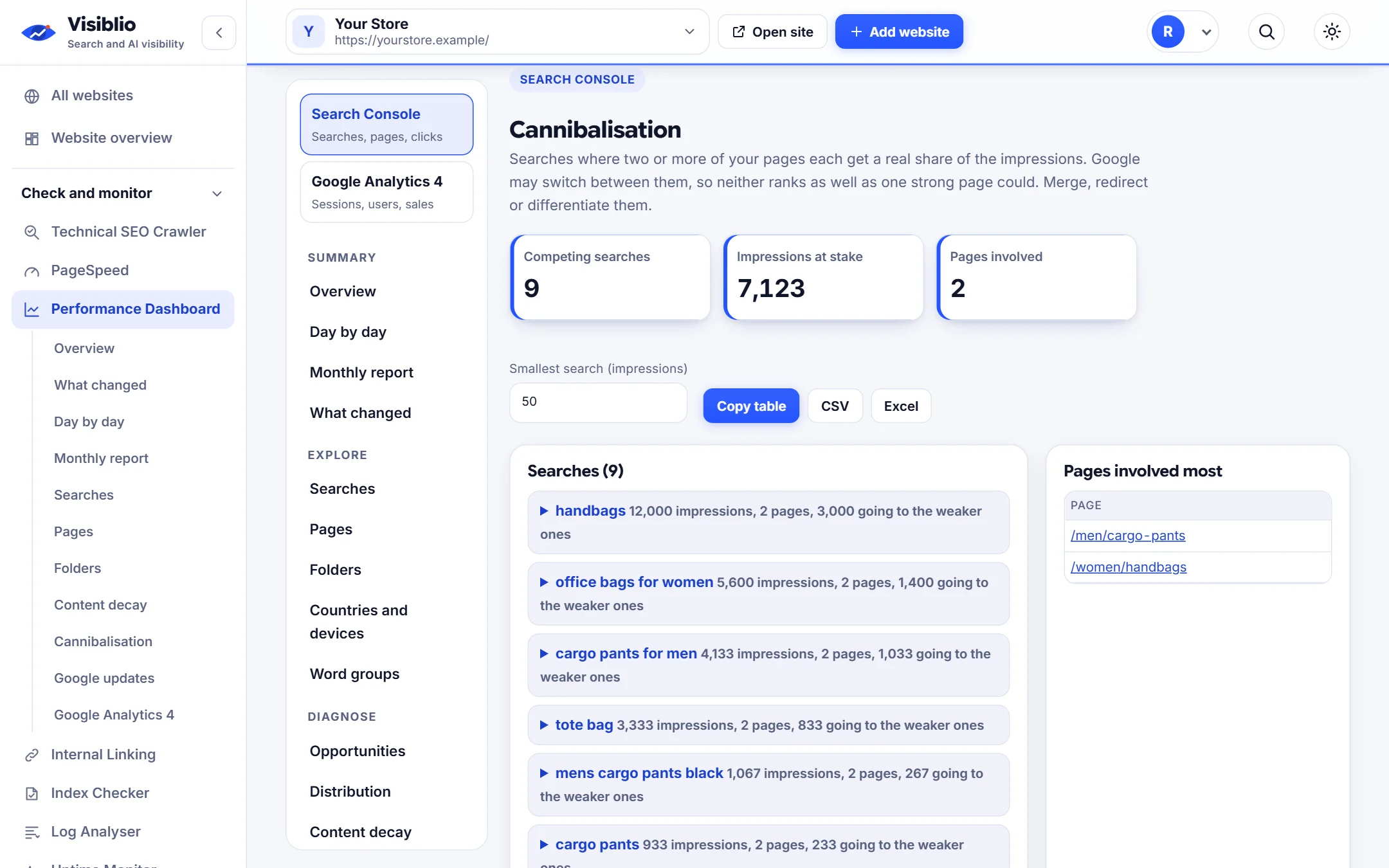Switch to the Google Analytics 4 tab
1389x868 pixels.
point(386,192)
